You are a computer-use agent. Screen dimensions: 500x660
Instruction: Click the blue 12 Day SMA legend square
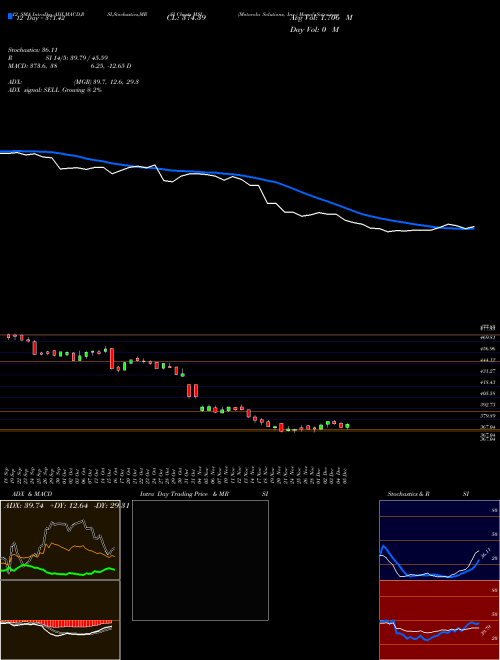pyautogui.click(x=11, y=16)
